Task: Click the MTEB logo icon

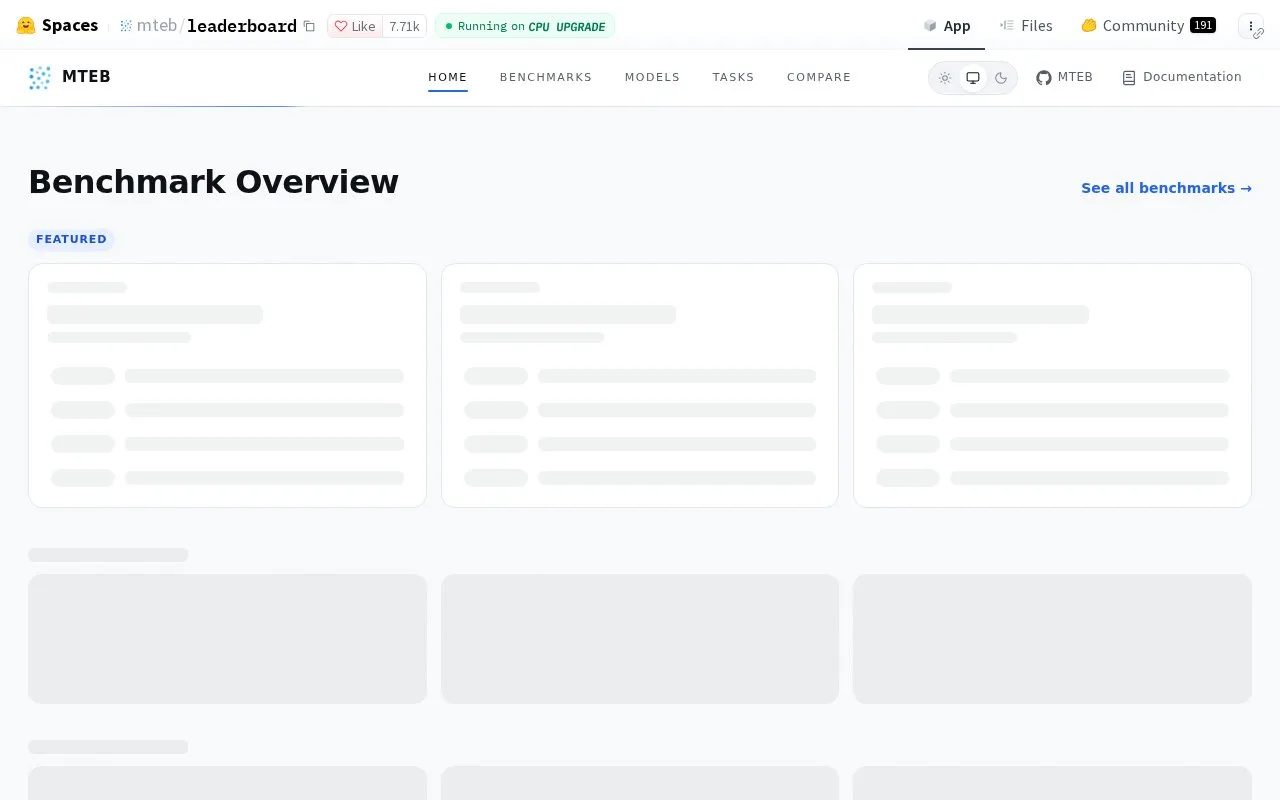Action: [x=40, y=77]
